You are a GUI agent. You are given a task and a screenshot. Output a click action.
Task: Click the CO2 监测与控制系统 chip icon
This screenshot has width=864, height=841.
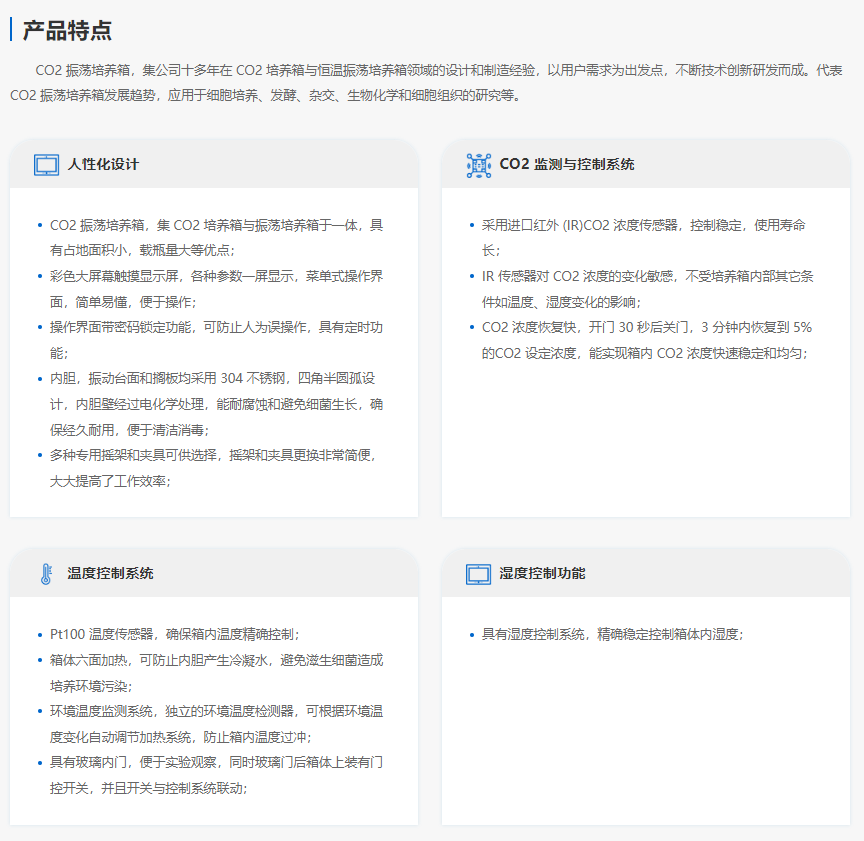pos(479,165)
